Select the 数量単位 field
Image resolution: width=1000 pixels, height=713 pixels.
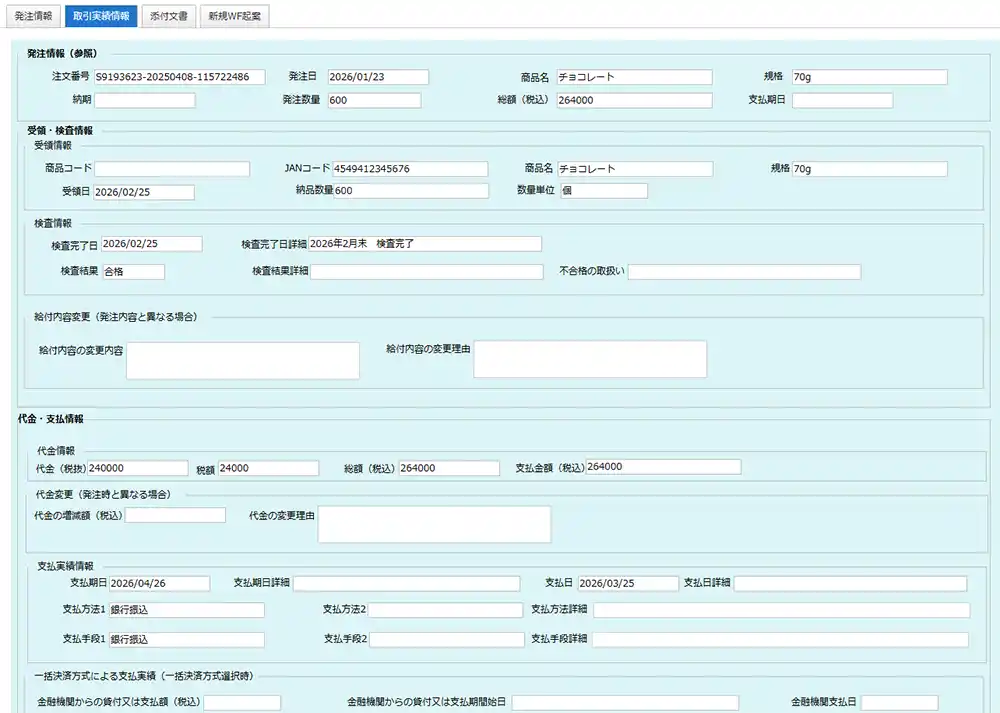coord(603,191)
